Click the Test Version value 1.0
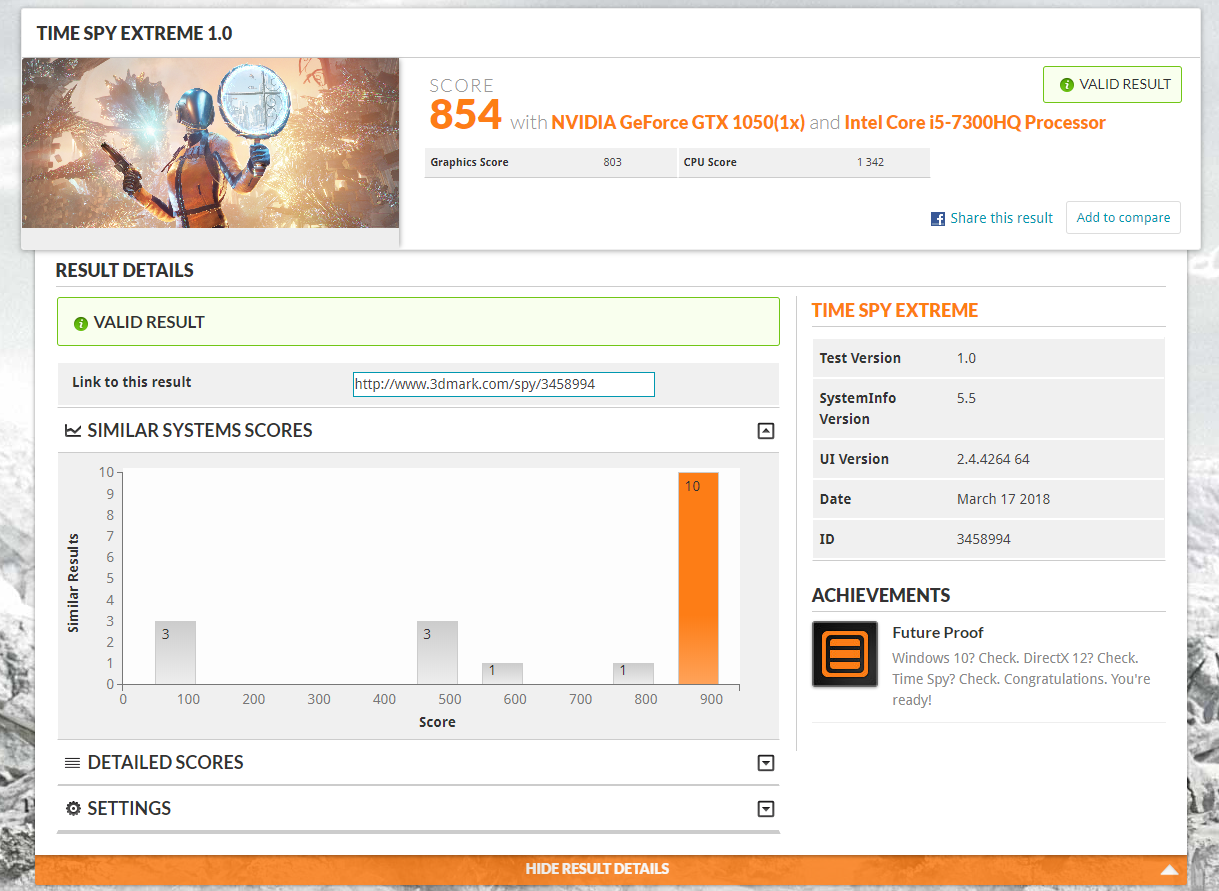The height and width of the screenshot is (891, 1219). pyautogui.click(x=966, y=358)
